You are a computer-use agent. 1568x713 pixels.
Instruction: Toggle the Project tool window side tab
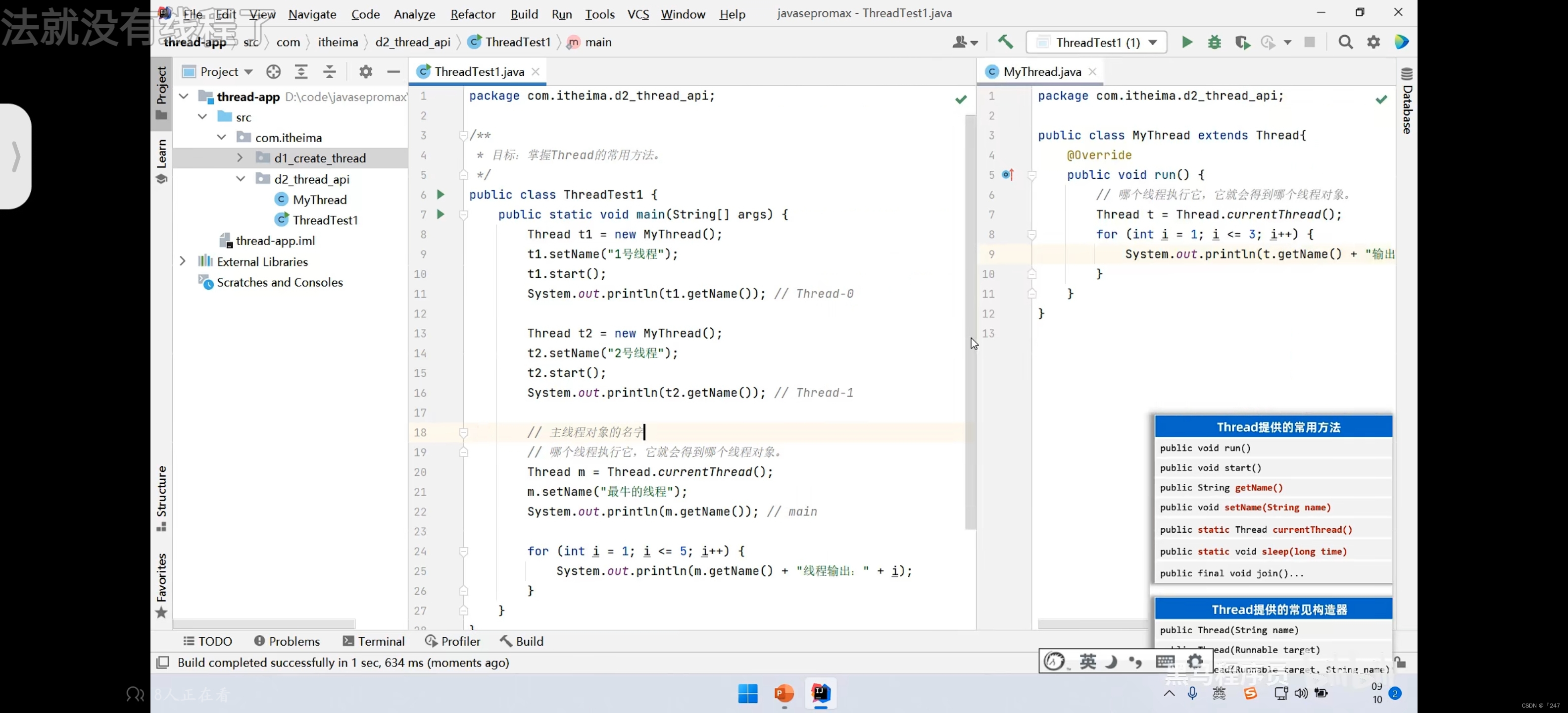pyautogui.click(x=161, y=93)
